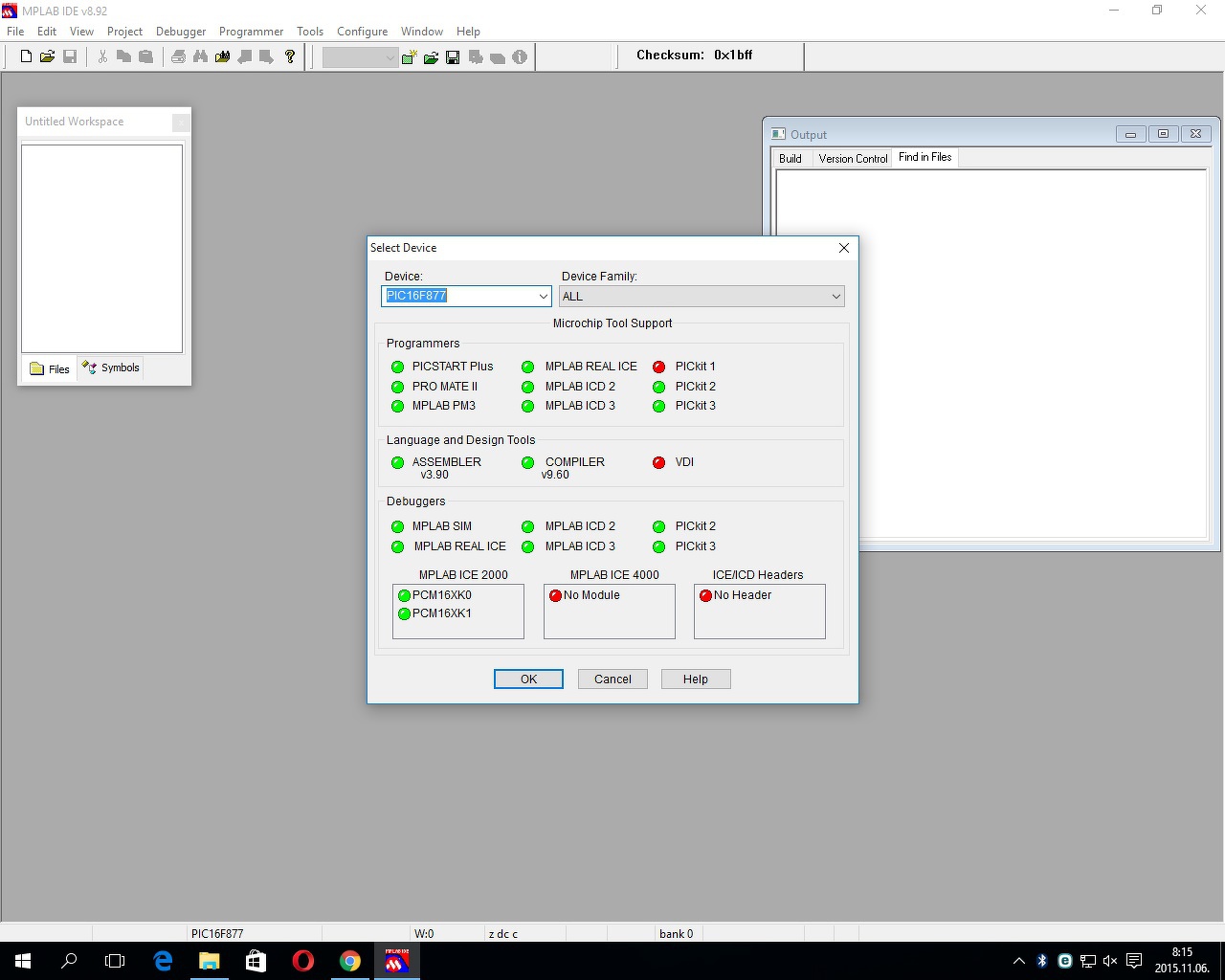Open the Configure menu
The width and height of the screenshot is (1225, 980).
[362, 32]
